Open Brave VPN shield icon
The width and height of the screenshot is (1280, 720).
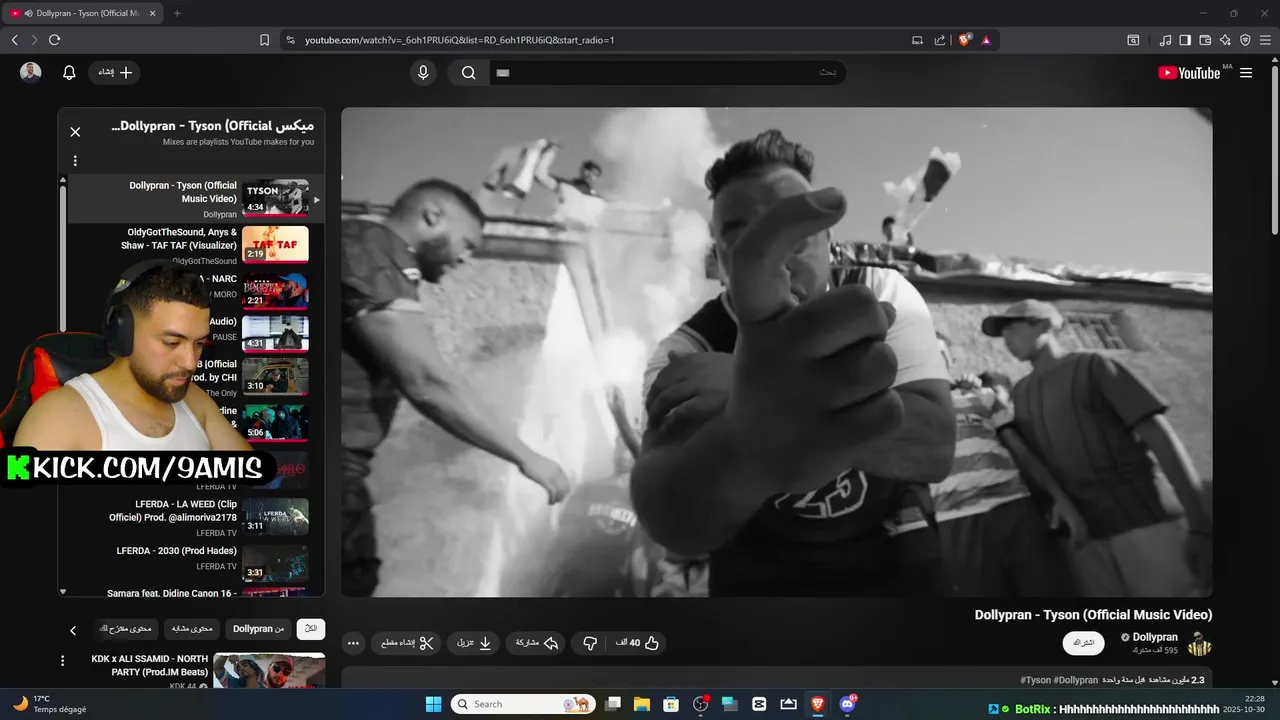(x=1245, y=40)
